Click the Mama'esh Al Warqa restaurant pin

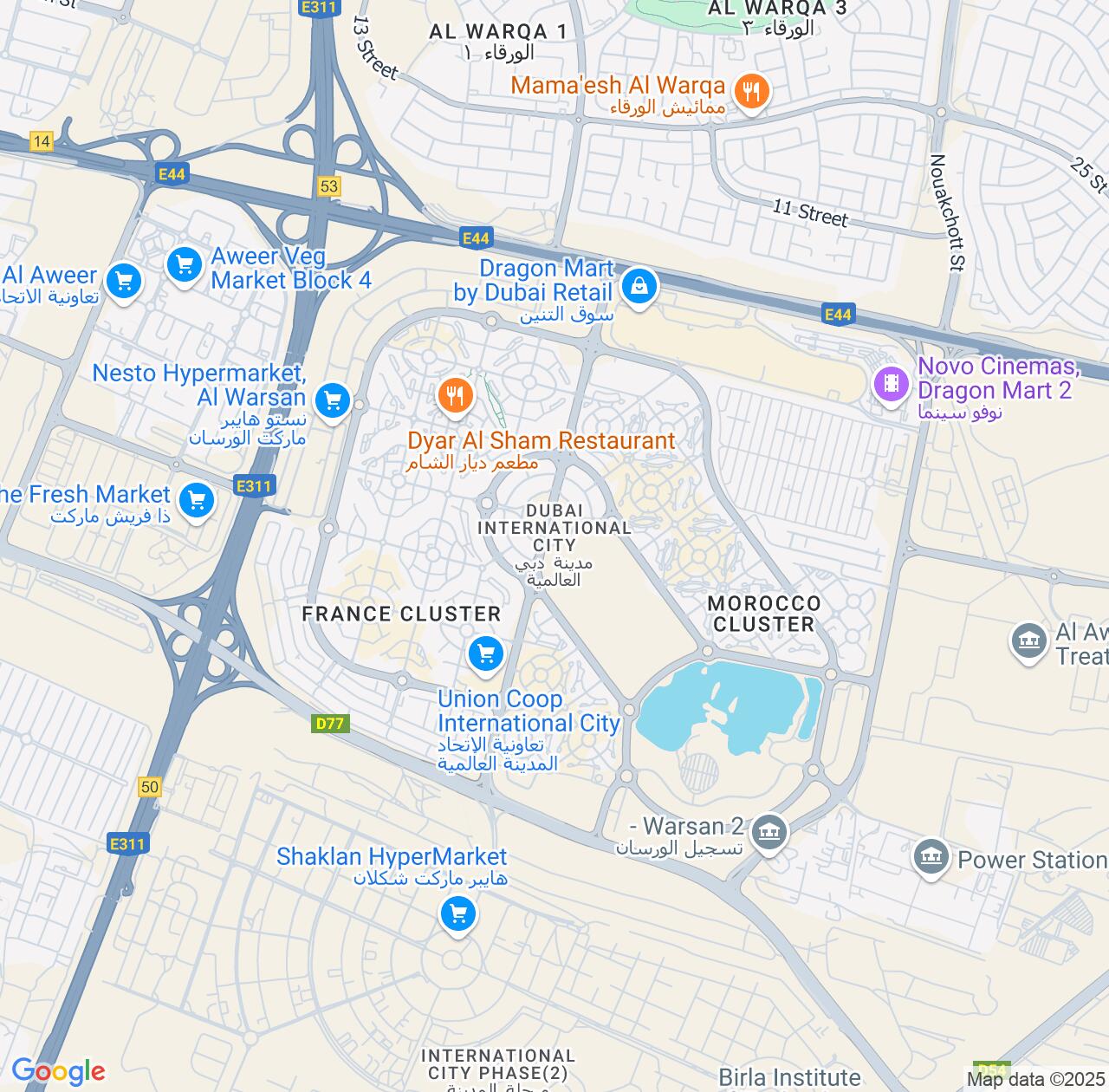pyautogui.click(x=751, y=91)
